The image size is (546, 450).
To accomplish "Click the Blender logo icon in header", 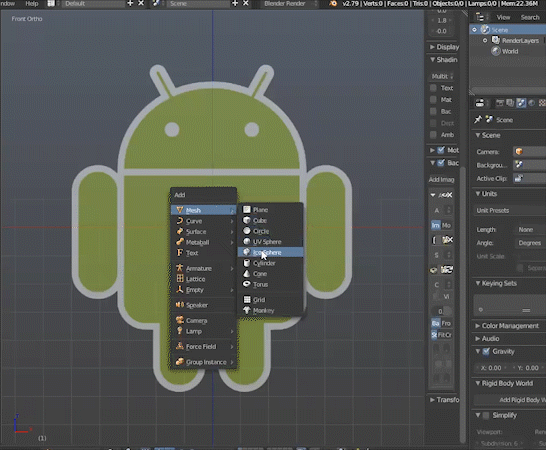I will (x=333, y=3).
